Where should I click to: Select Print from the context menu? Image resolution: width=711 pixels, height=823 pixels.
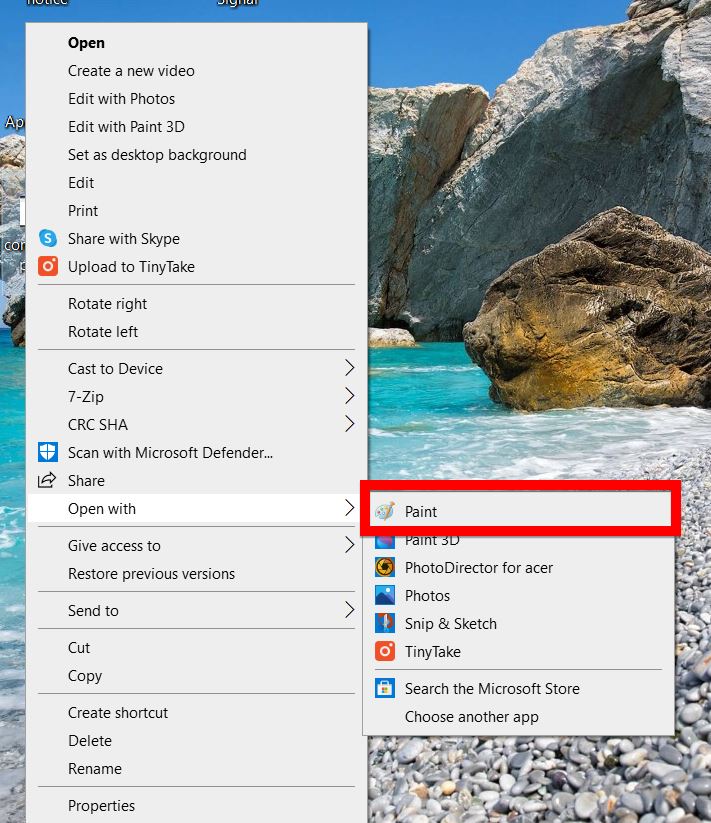(x=197, y=210)
